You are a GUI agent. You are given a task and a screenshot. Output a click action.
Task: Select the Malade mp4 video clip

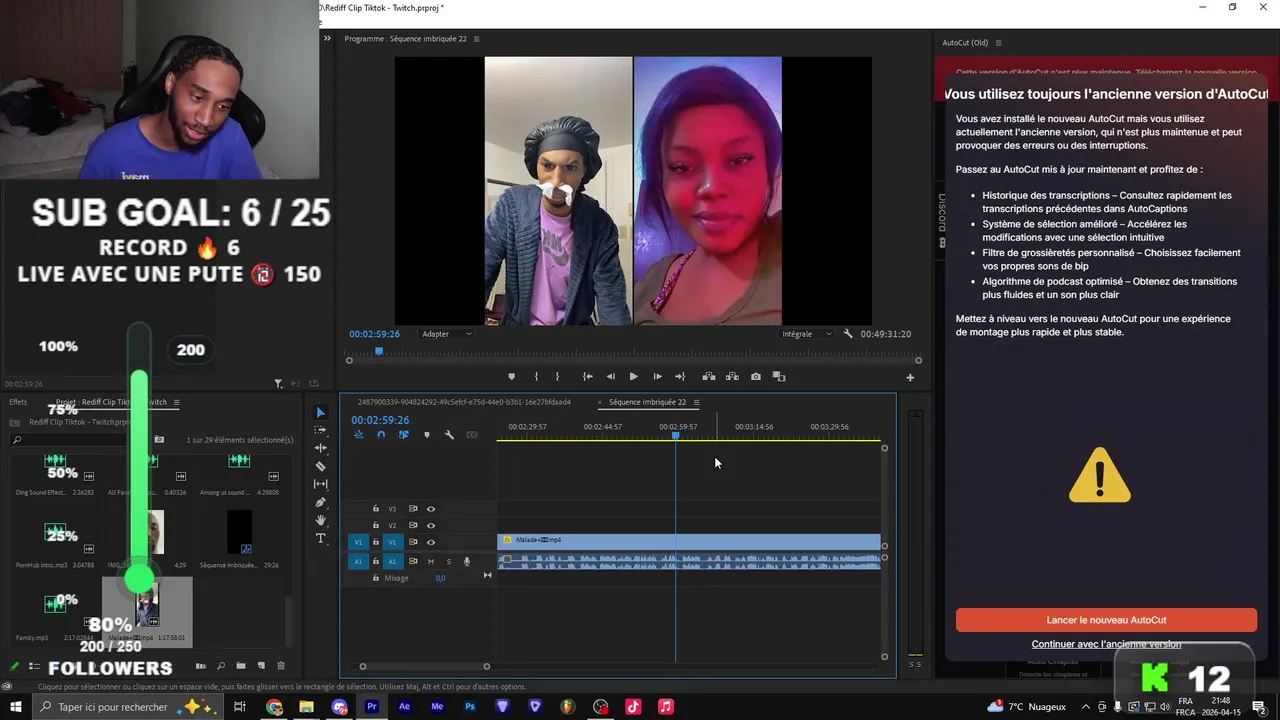tap(689, 541)
